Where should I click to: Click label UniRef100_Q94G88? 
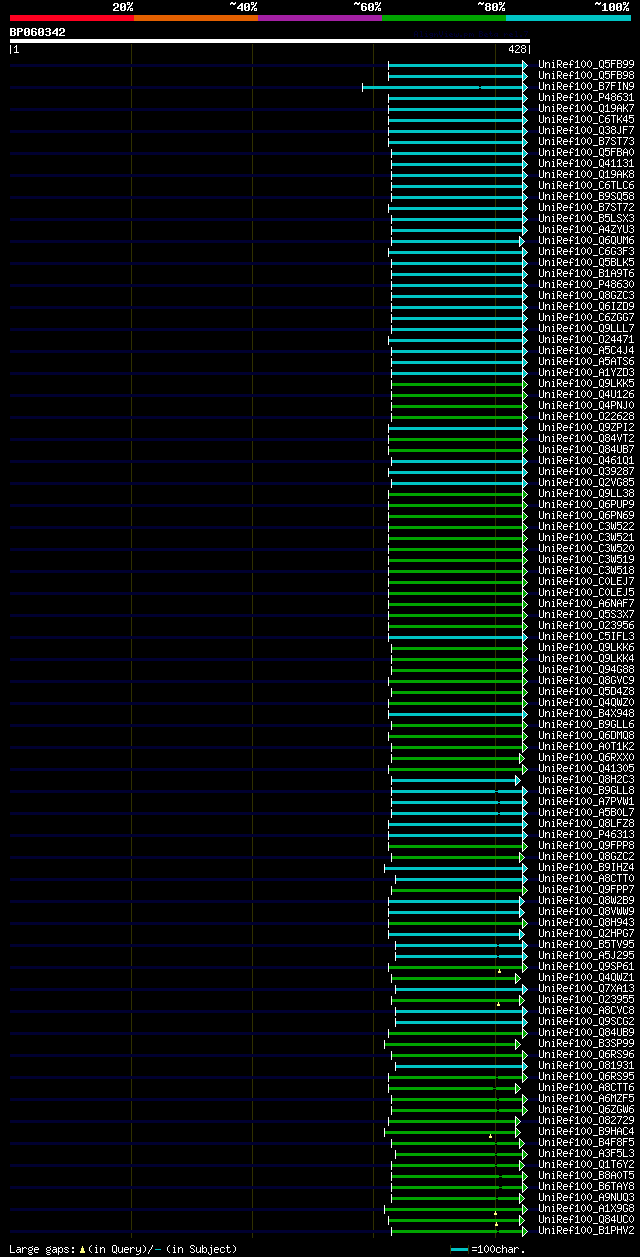tap(586, 670)
